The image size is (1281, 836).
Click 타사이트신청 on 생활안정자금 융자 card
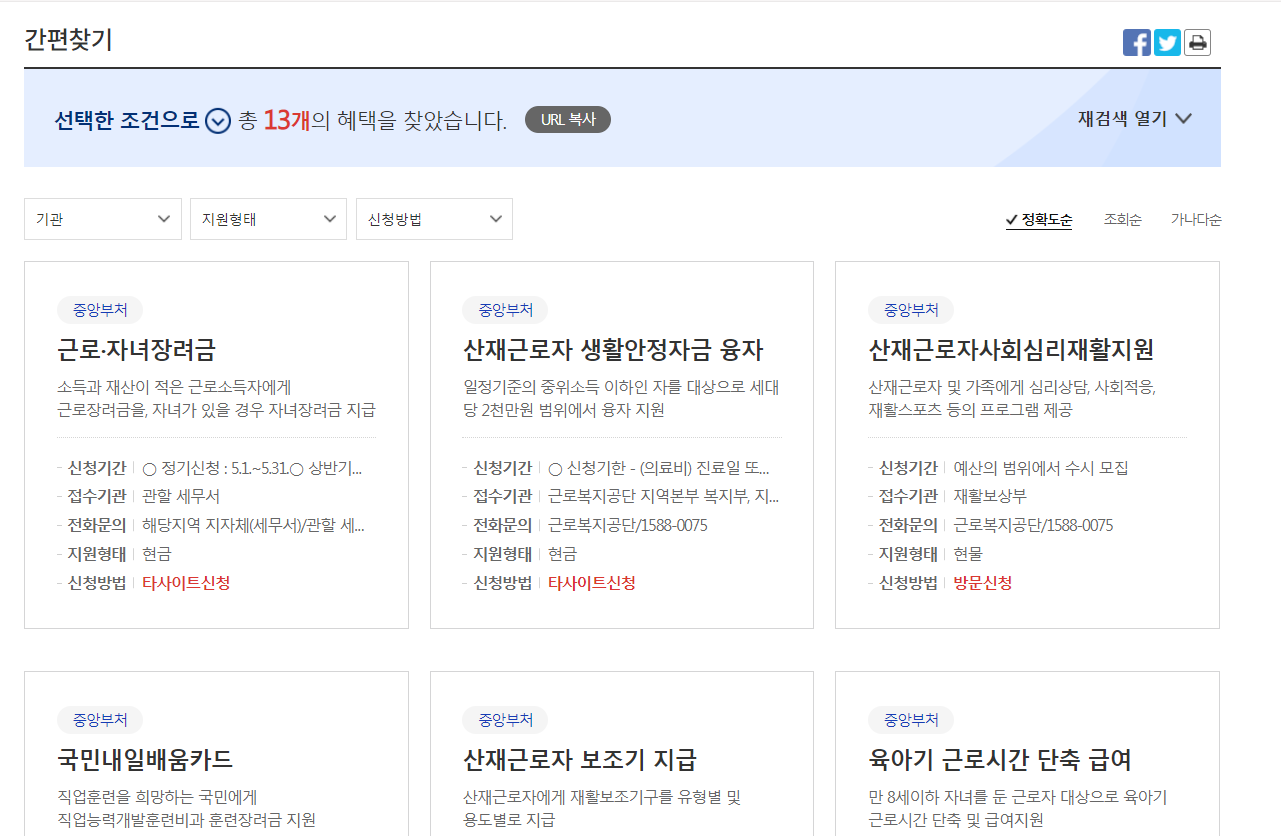coord(592,583)
